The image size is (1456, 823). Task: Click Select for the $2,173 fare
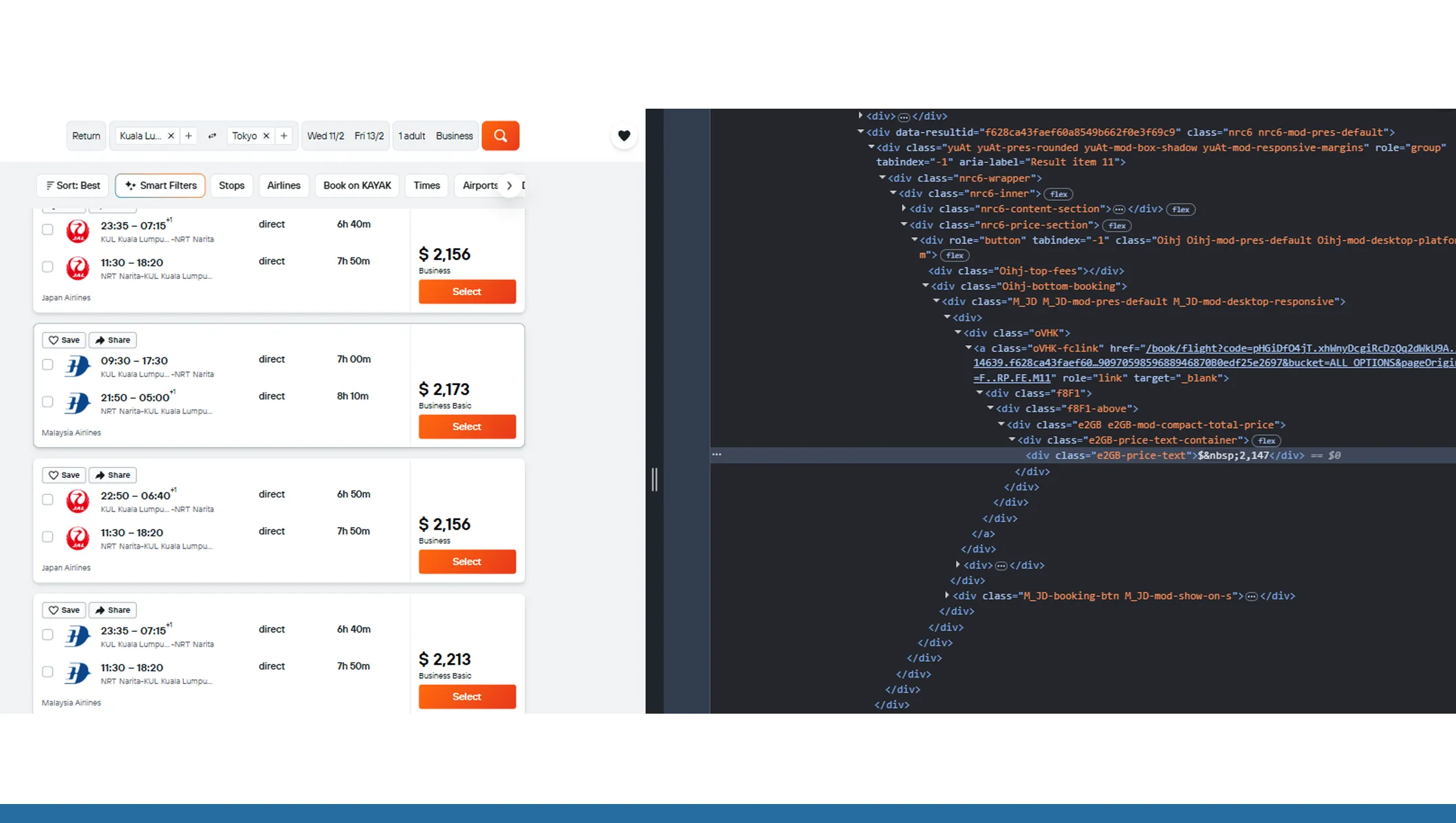point(467,426)
